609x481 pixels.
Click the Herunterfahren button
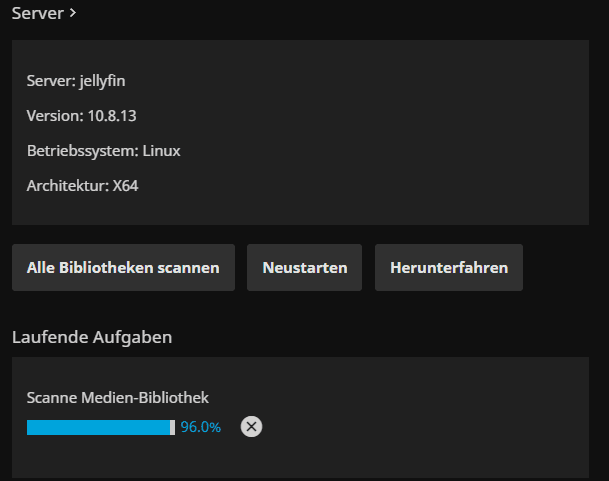[x=449, y=267]
